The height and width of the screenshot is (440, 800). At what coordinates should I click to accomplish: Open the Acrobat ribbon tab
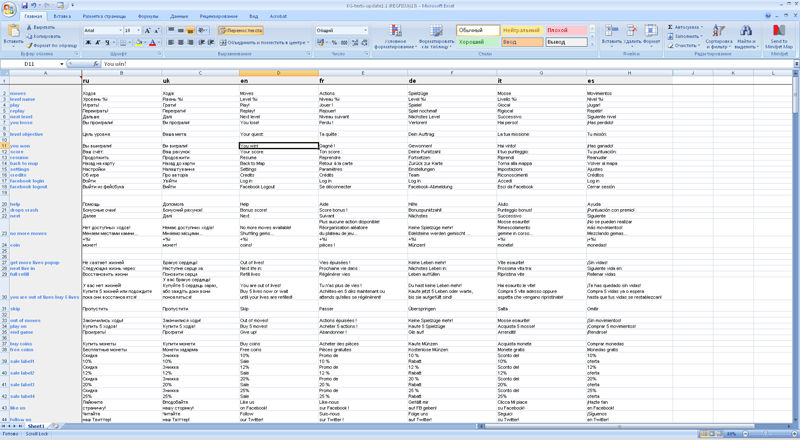pos(278,16)
